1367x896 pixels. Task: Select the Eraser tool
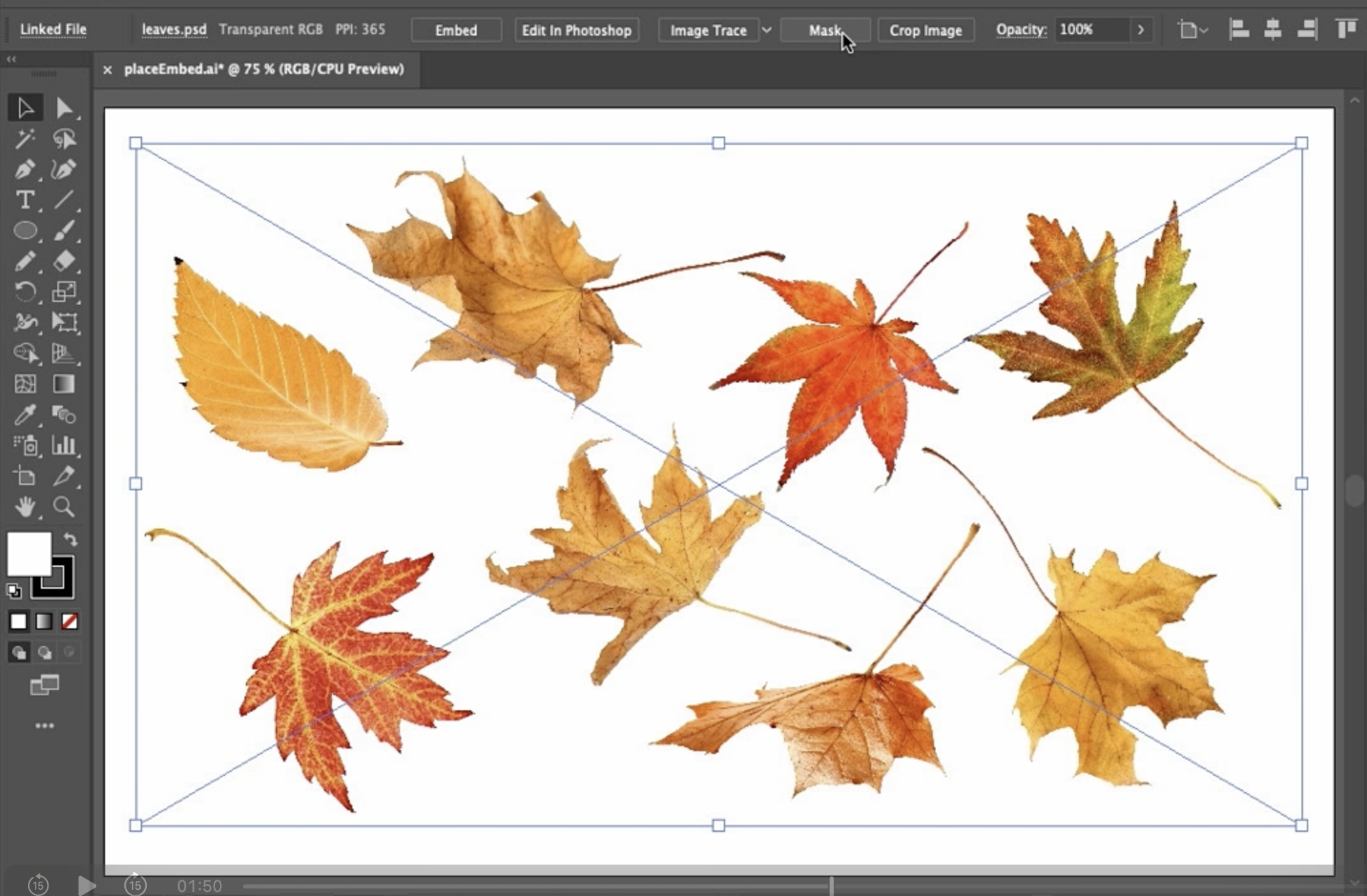pyautogui.click(x=64, y=261)
